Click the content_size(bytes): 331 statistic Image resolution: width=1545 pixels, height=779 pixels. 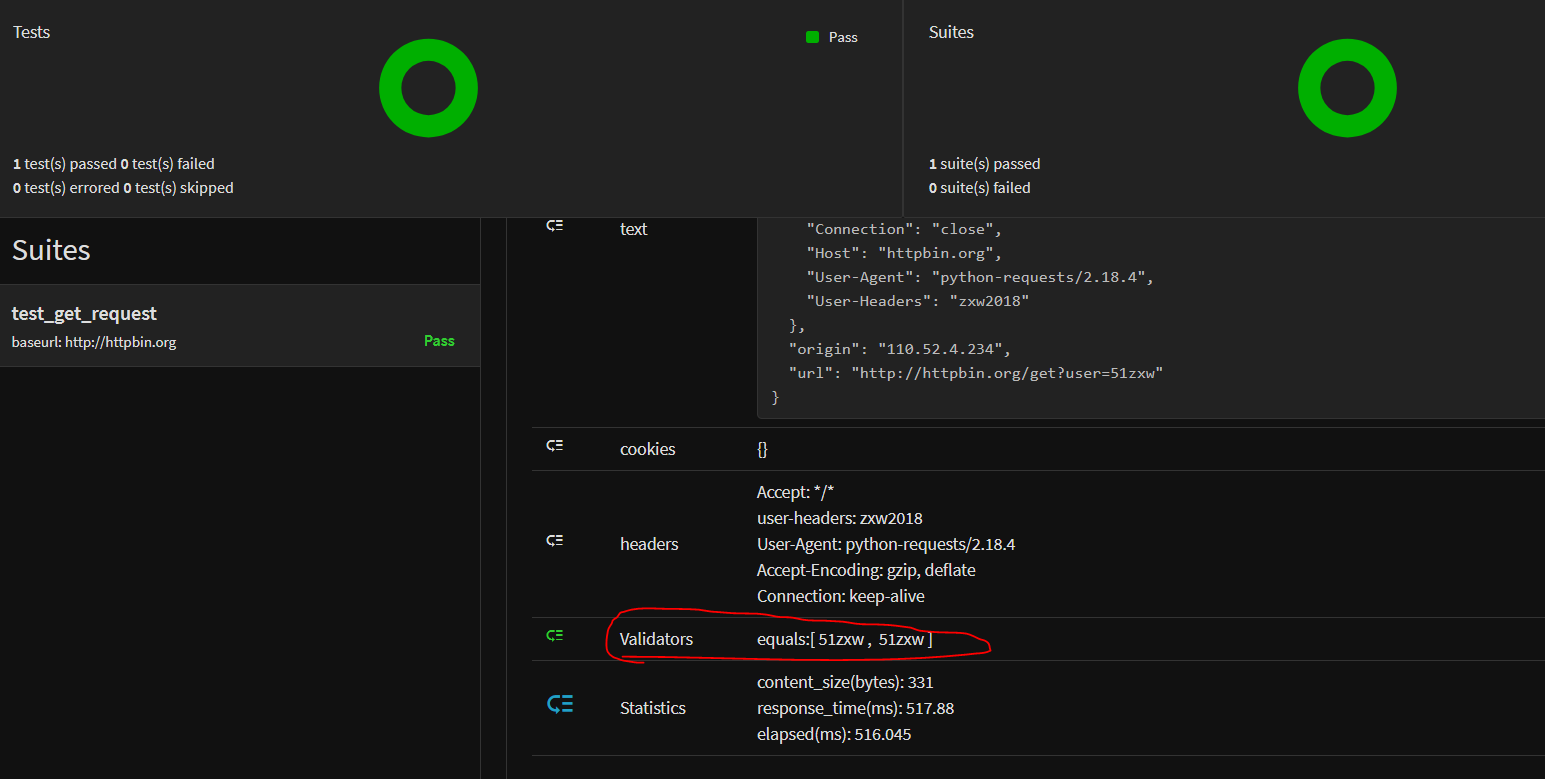pyautogui.click(x=845, y=682)
